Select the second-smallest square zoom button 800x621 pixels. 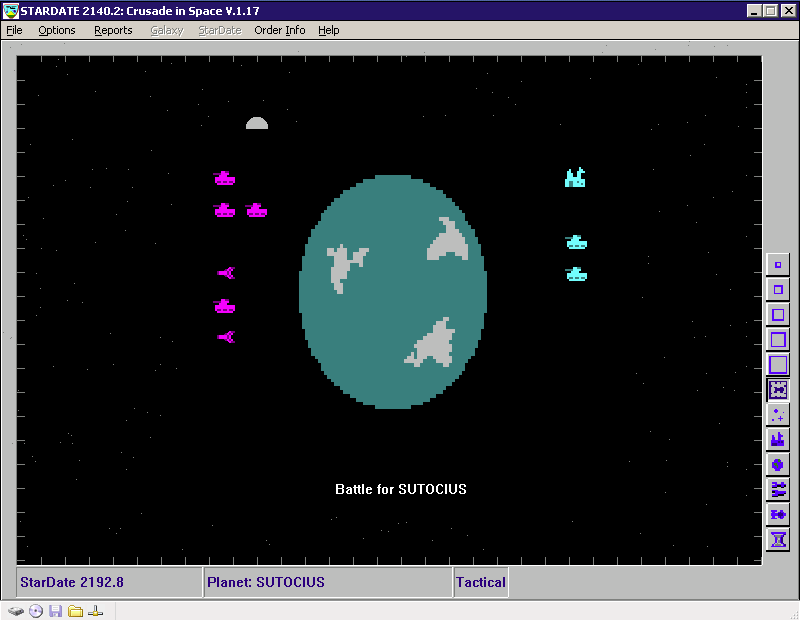tap(778, 290)
